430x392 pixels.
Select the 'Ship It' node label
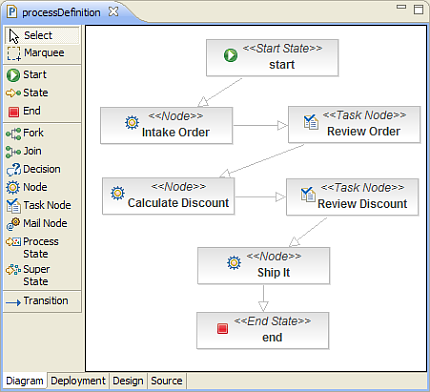[274, 273]
